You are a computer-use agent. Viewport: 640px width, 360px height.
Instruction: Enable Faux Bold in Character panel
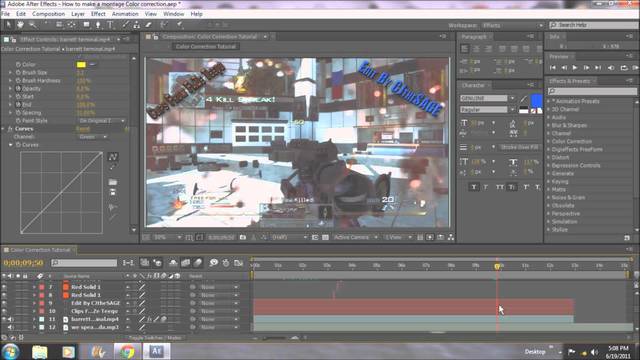pyautogui.click(x=474, y=187)
